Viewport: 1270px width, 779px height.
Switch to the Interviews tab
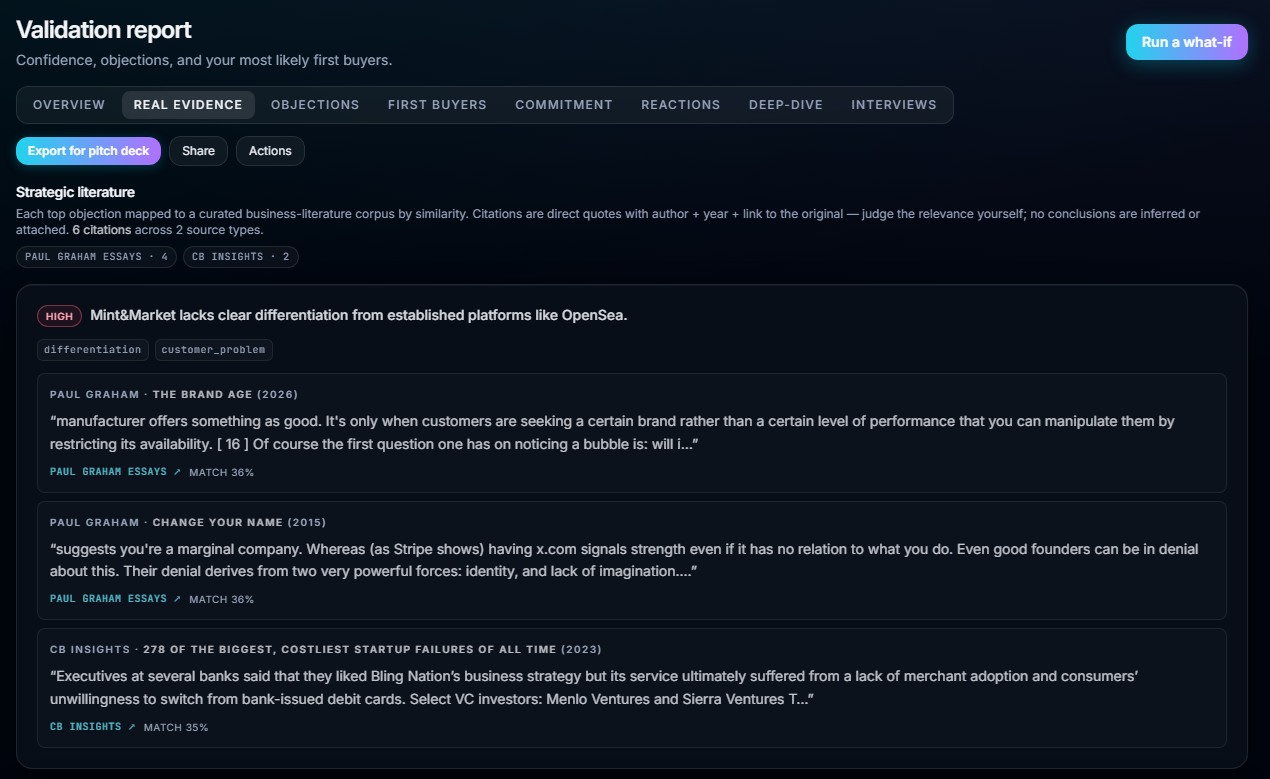[894, 105]
